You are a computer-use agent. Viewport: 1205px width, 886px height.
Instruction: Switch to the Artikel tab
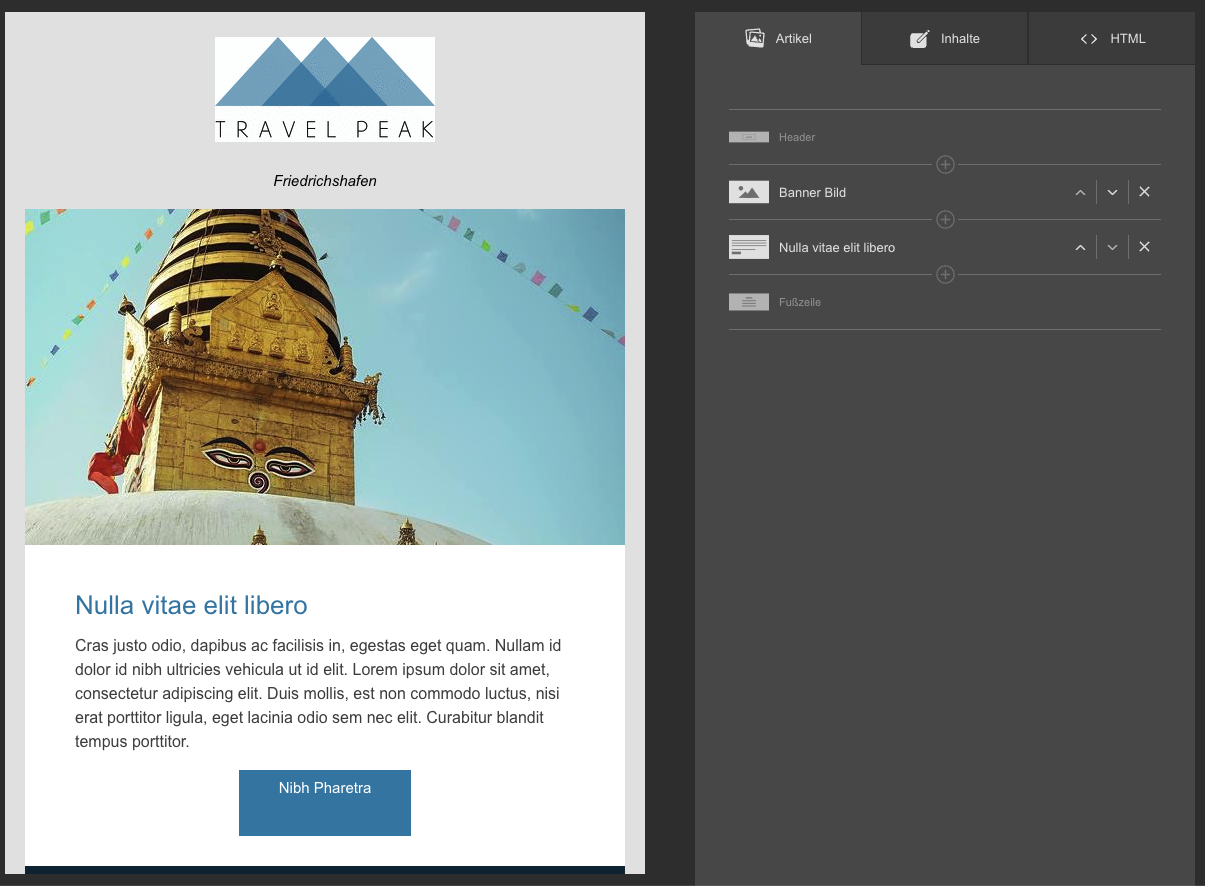coord(778,39)
